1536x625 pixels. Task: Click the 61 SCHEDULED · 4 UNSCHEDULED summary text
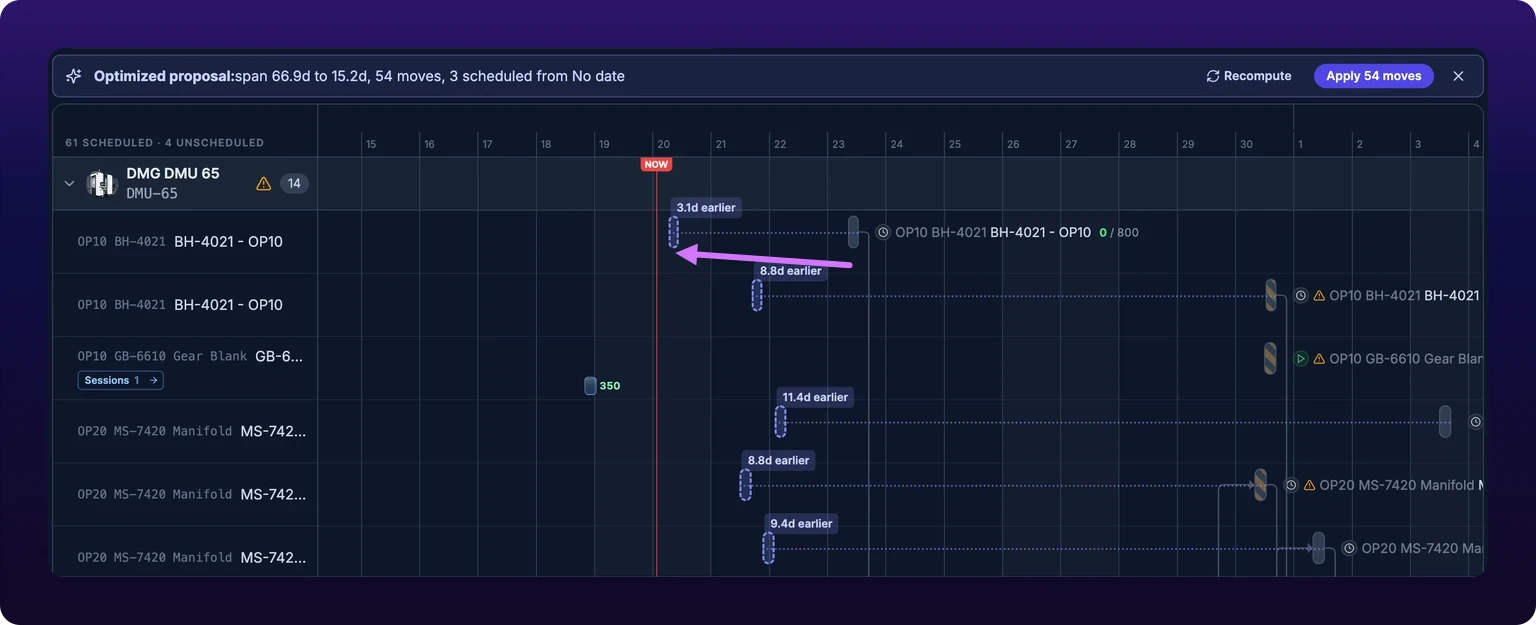click(164, 143)
